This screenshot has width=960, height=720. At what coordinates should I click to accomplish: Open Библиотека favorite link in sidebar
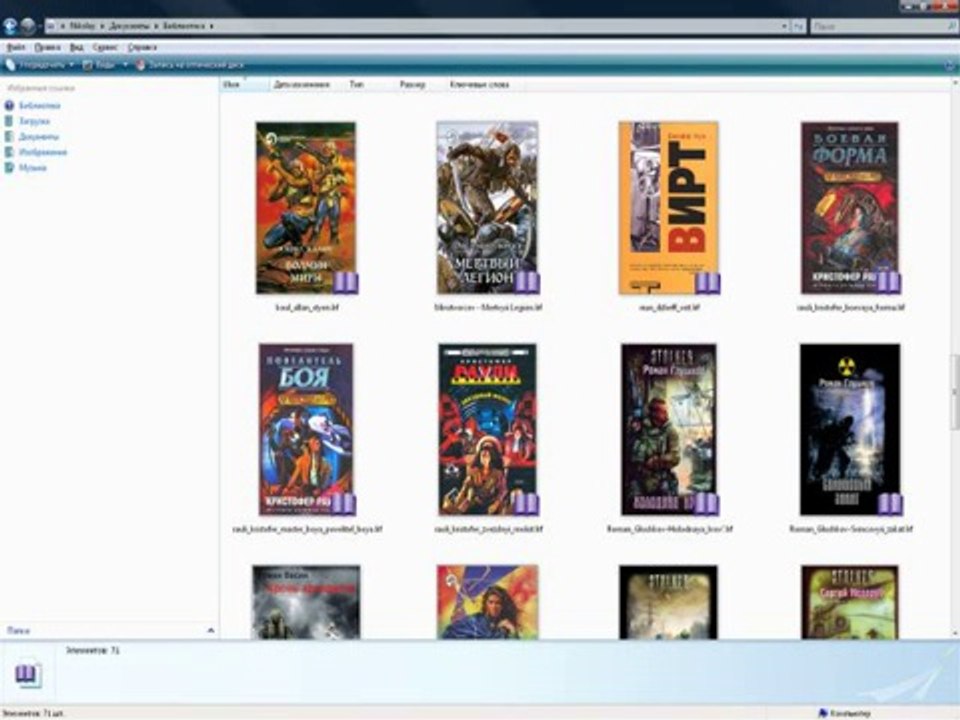click(x=39, y=106)
